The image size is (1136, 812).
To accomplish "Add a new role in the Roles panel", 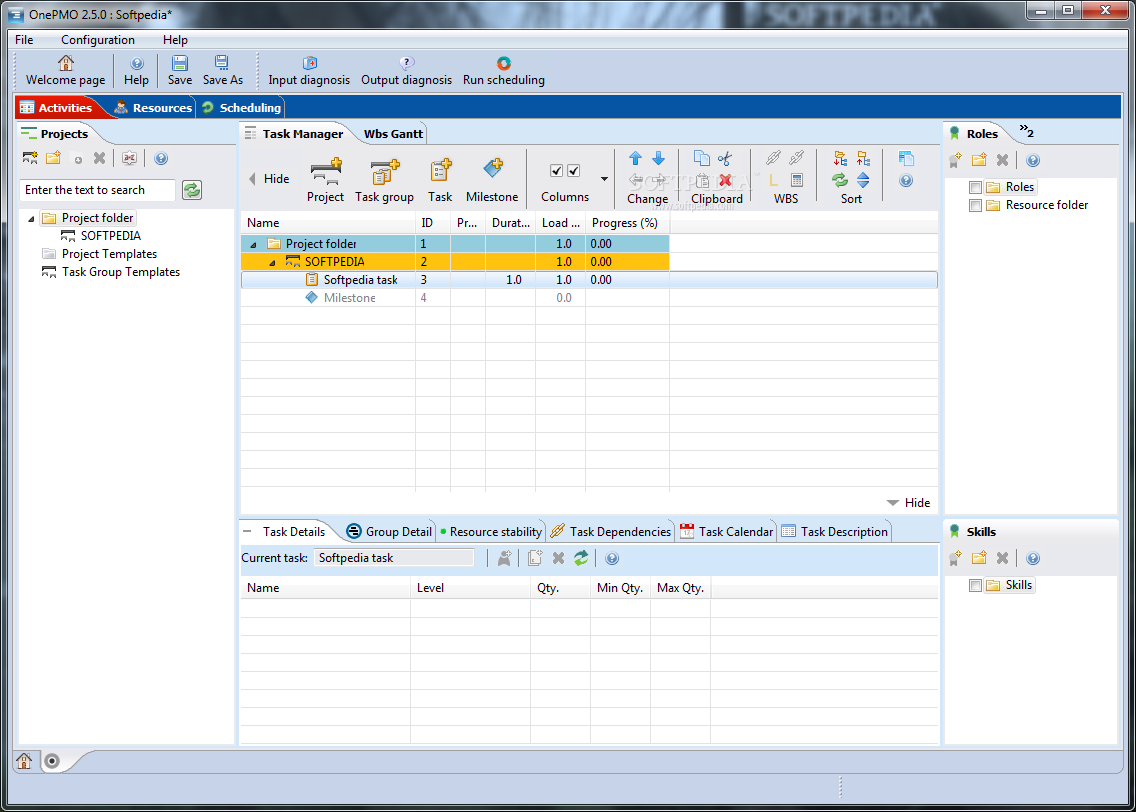I will (956, 160).
